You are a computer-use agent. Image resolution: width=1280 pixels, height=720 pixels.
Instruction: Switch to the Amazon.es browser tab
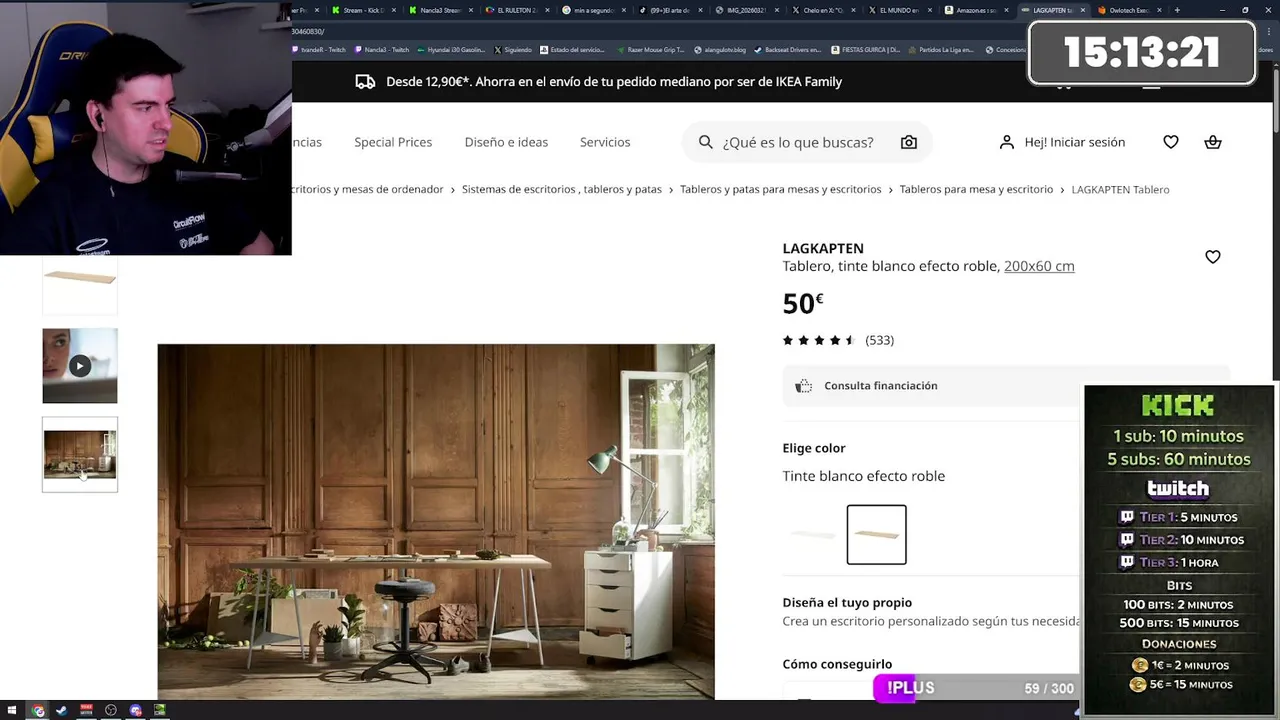tap(976, 10)
